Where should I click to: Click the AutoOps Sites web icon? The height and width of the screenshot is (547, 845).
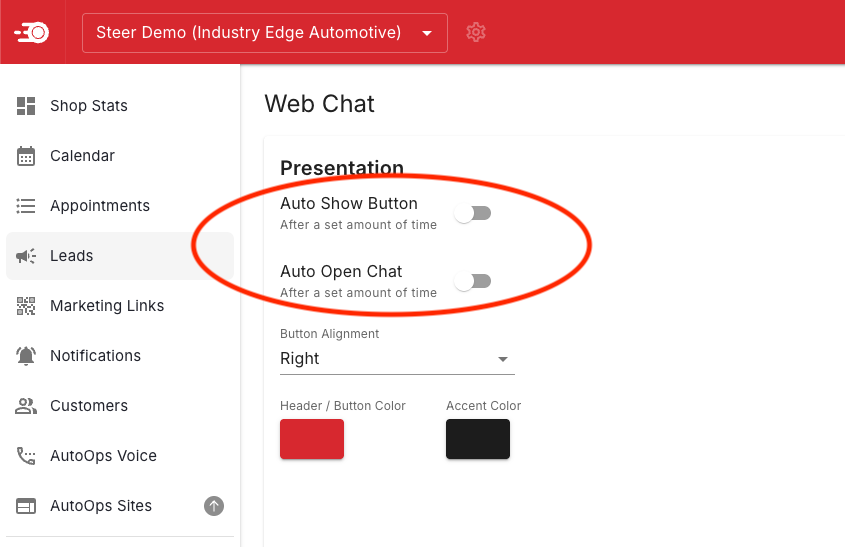(26, 506)
